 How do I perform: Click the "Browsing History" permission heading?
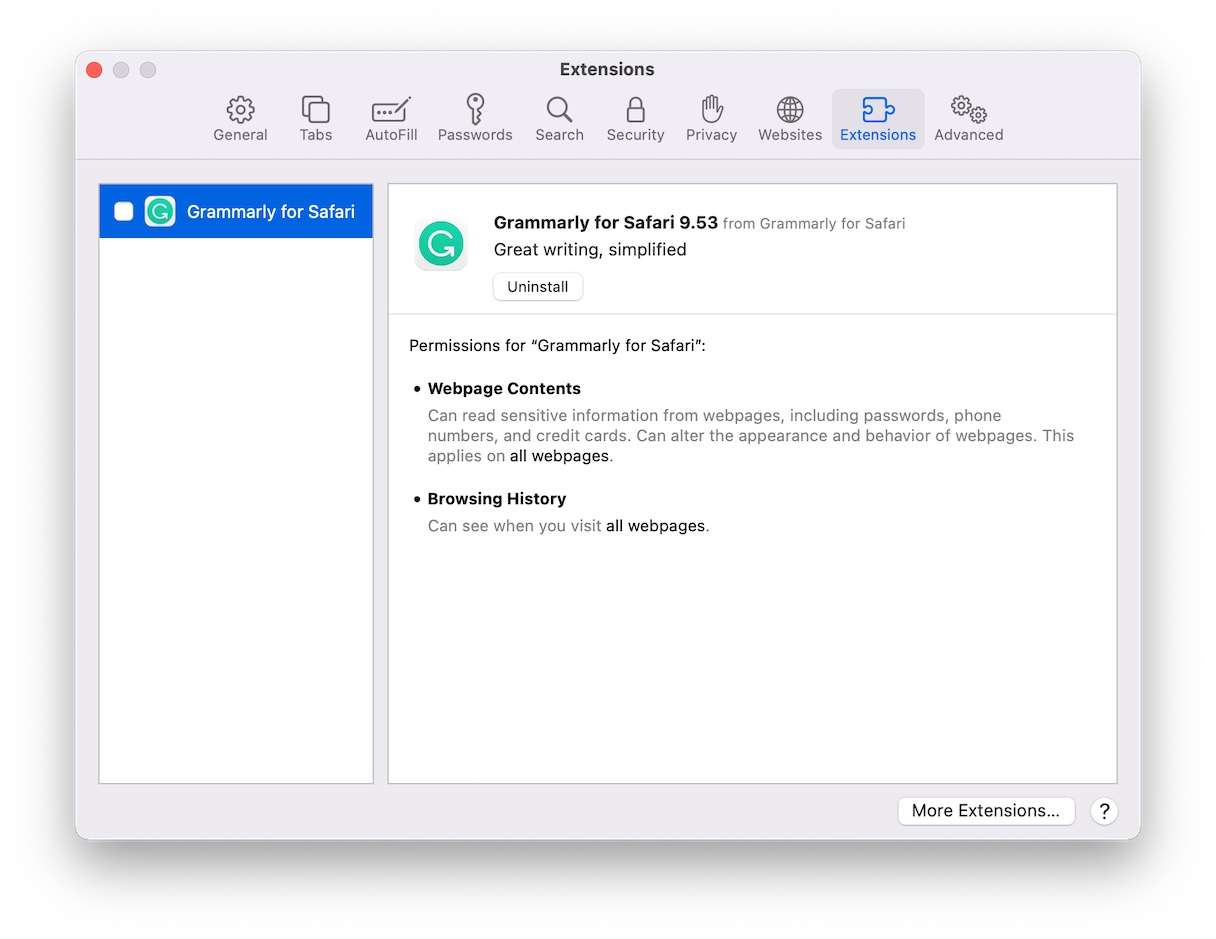click(497, 499)
